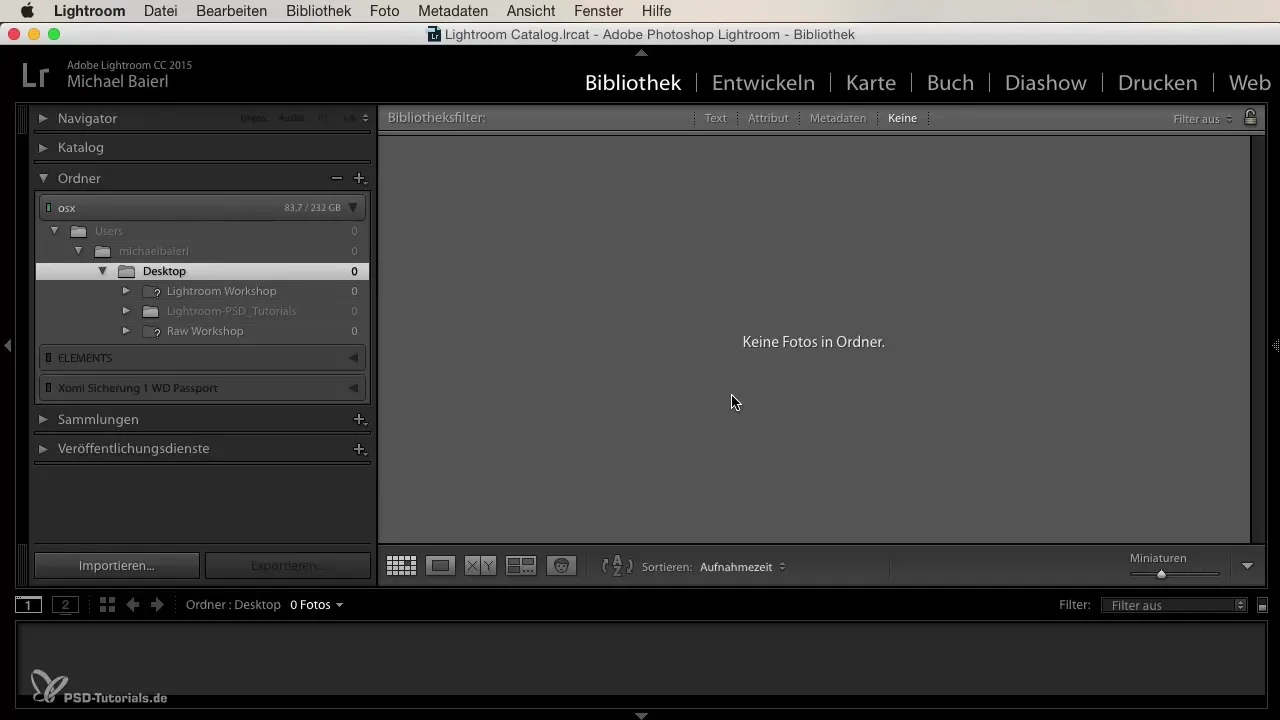1280x720 pixels.
Task: Collapse osx volume with triangle
Action: coord(353,208)
